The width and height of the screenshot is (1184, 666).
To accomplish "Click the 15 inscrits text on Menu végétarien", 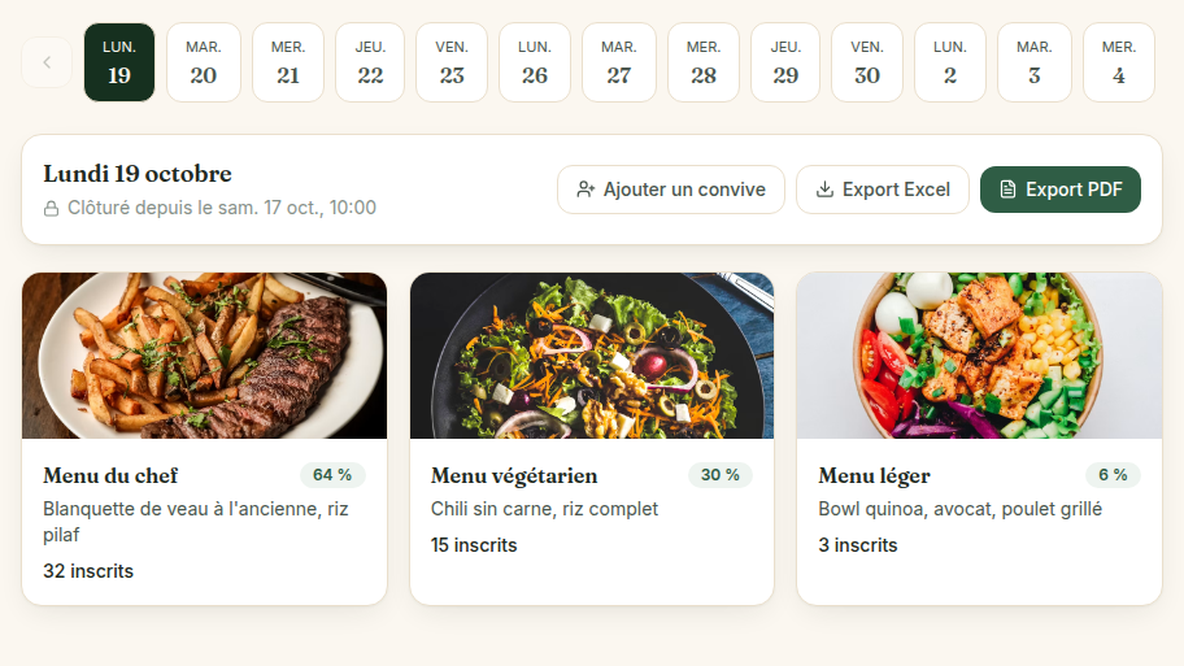I will (x=474, y=545).
